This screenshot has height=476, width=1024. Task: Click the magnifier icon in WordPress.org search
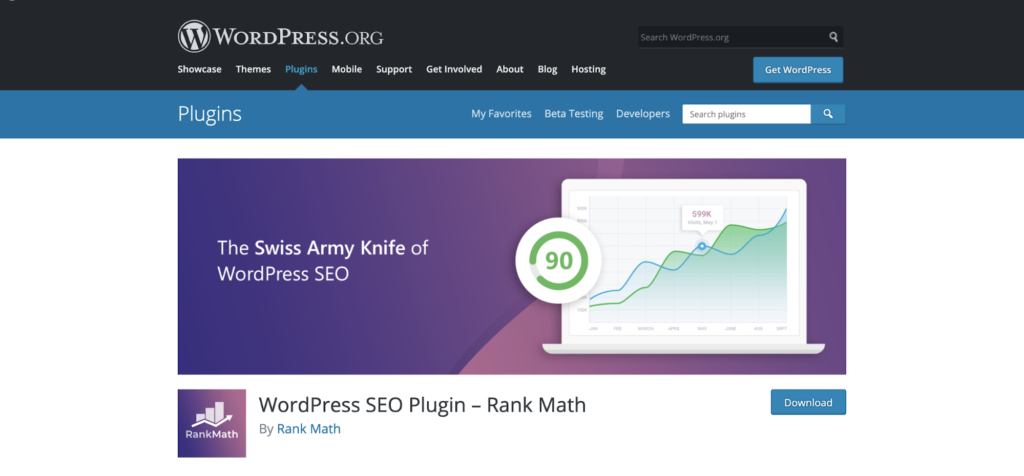tap(833, 37)
